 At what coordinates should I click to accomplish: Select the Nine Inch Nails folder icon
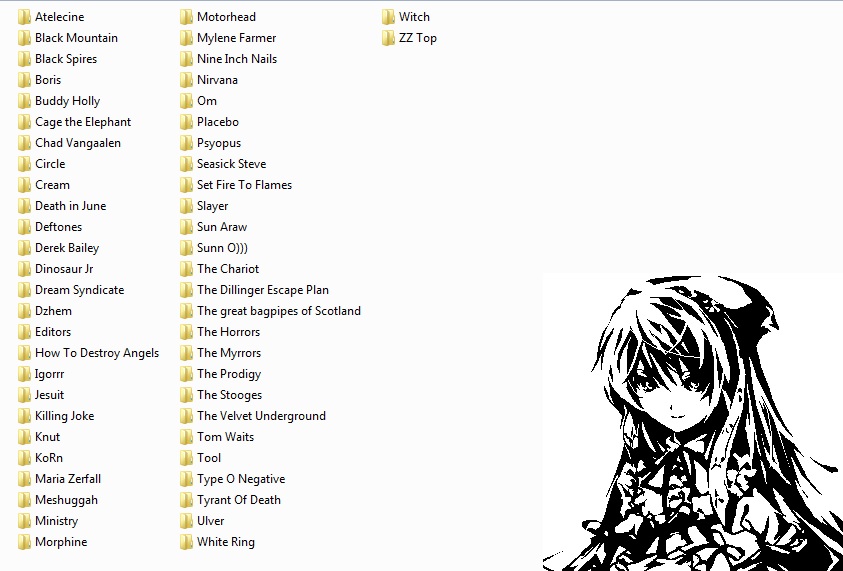coord(187,59)
